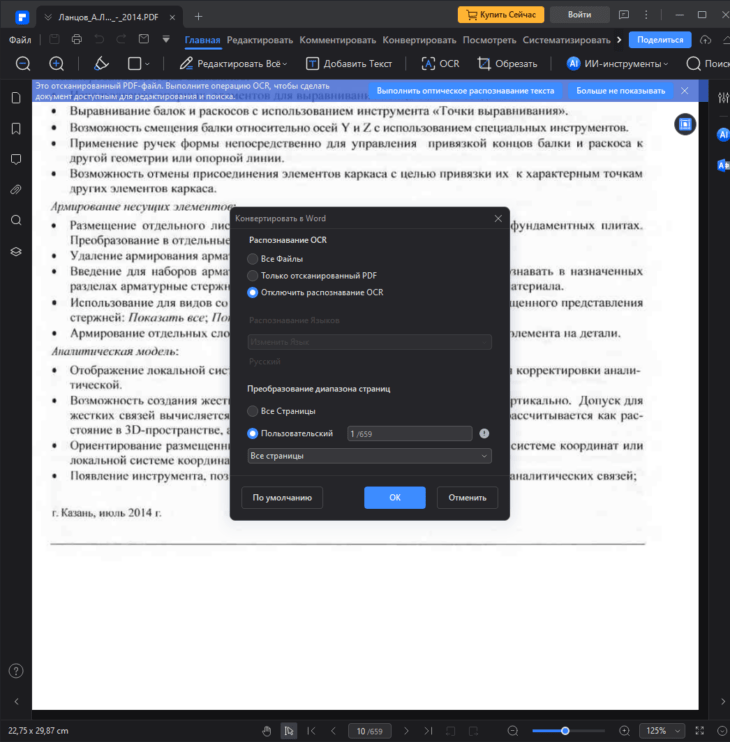The height and width of the screenshot is (742, 730).
Task: Click fullscreen icon in status bar
Action: coord(700,731)
